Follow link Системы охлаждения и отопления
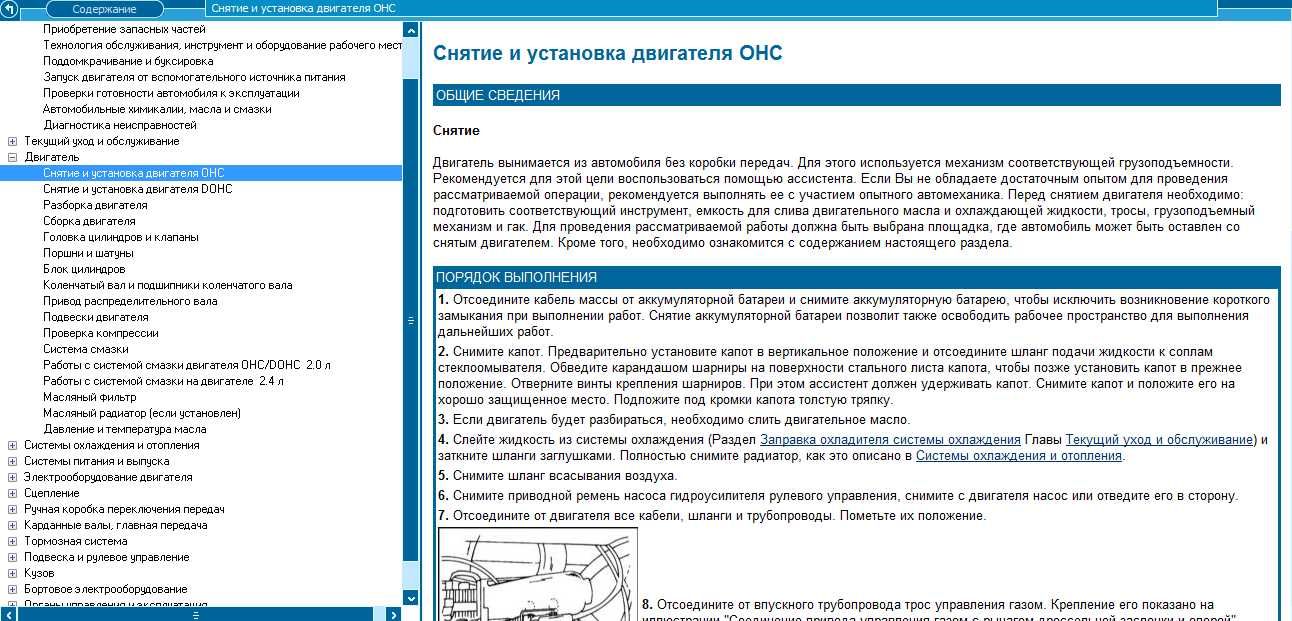 1019,456
